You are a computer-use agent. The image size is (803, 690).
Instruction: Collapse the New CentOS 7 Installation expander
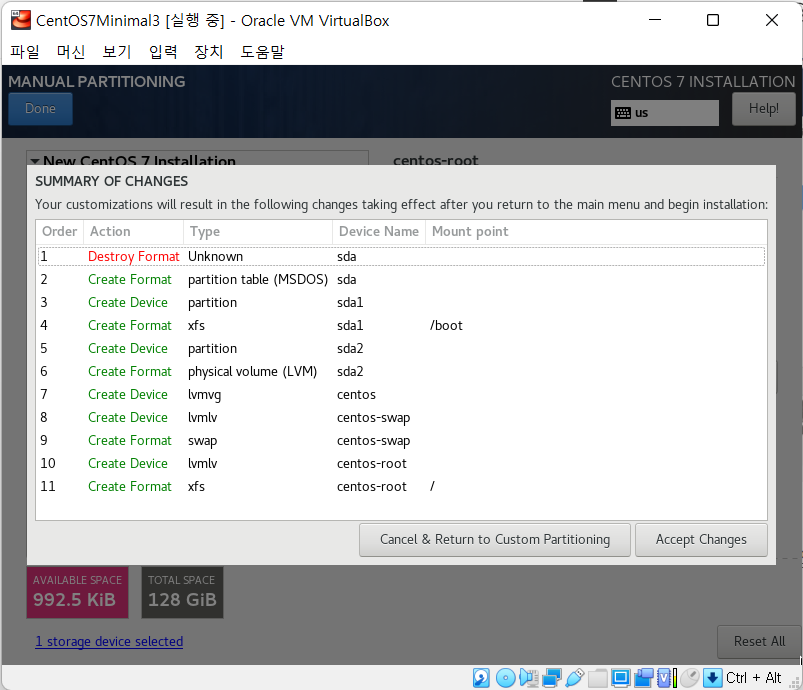(35, 161)
